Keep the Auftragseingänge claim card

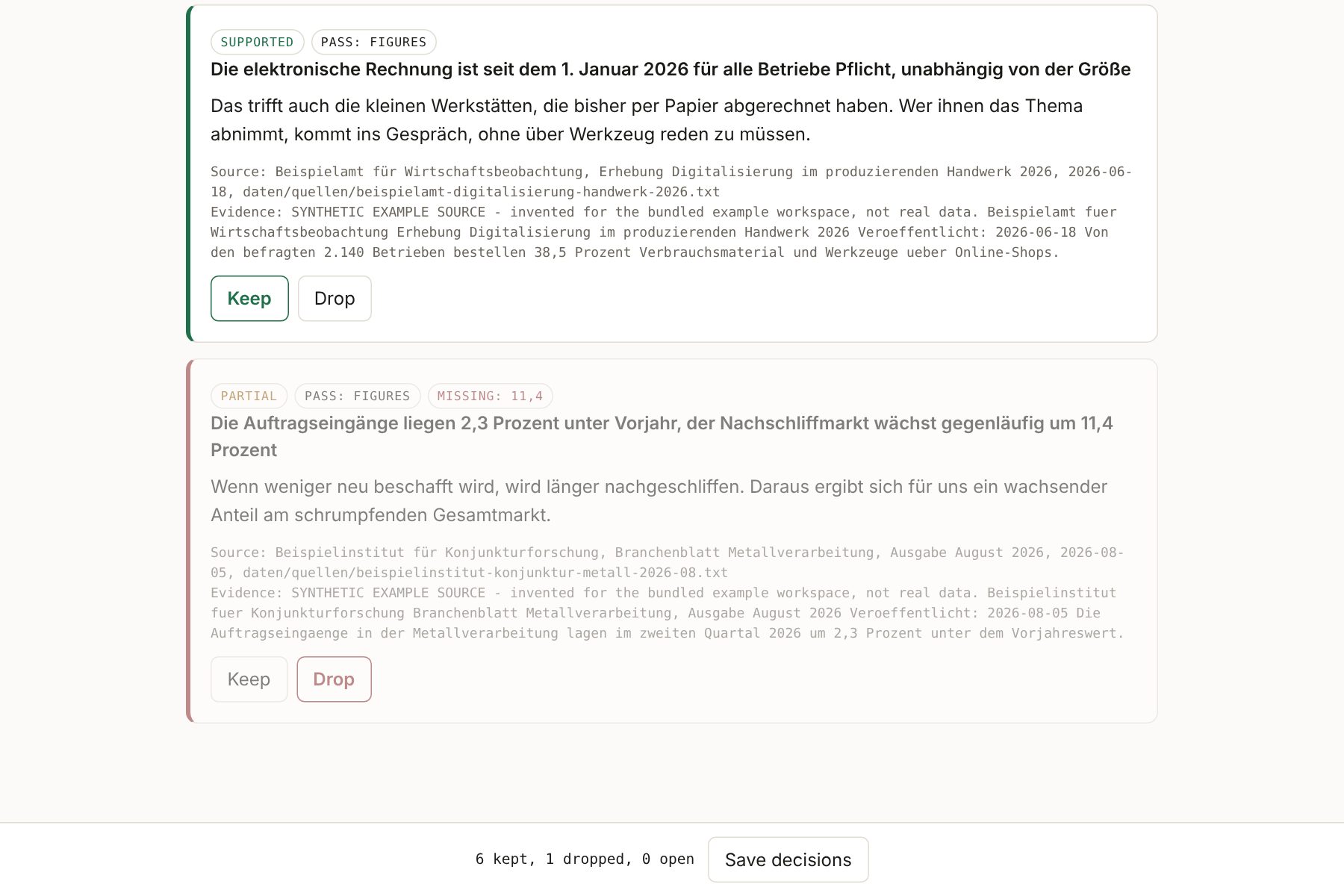pyautogui.click(x=249, y=679)
